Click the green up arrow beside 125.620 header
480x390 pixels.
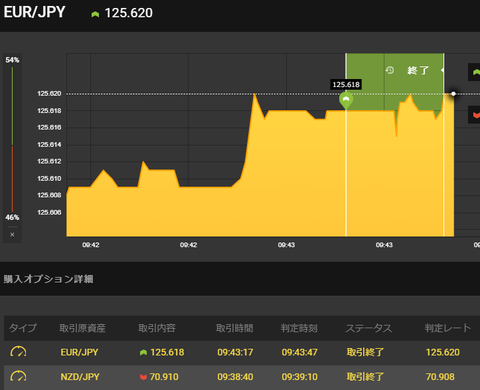(x=95, y=14)
